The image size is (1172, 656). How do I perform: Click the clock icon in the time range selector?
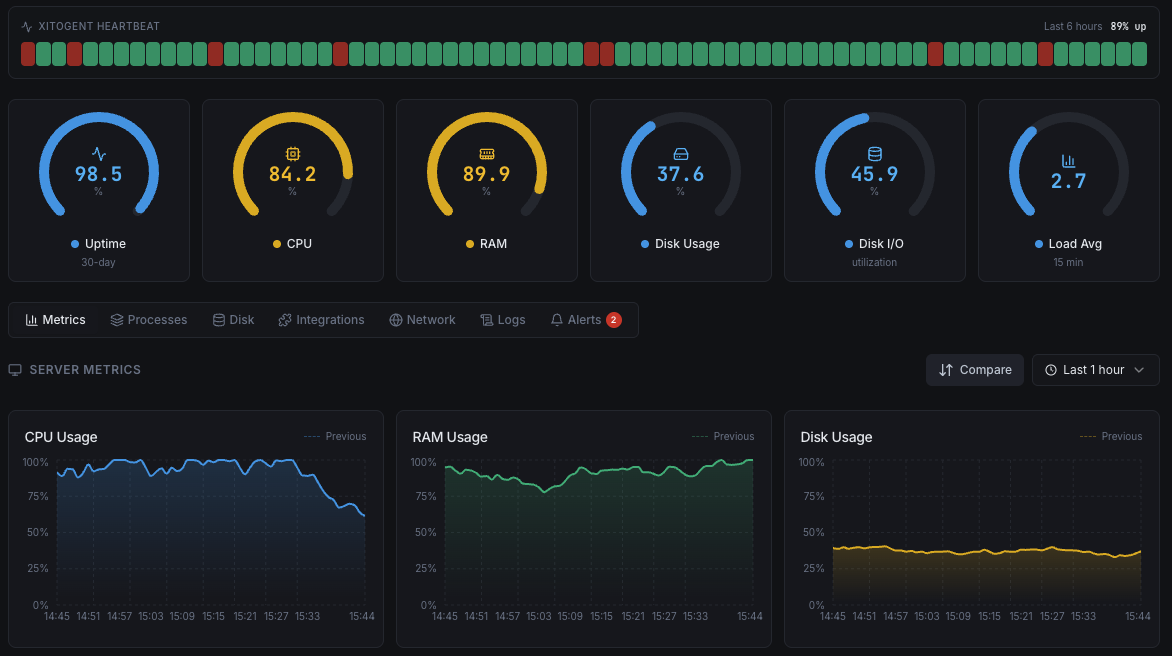tap(1051, 369)
